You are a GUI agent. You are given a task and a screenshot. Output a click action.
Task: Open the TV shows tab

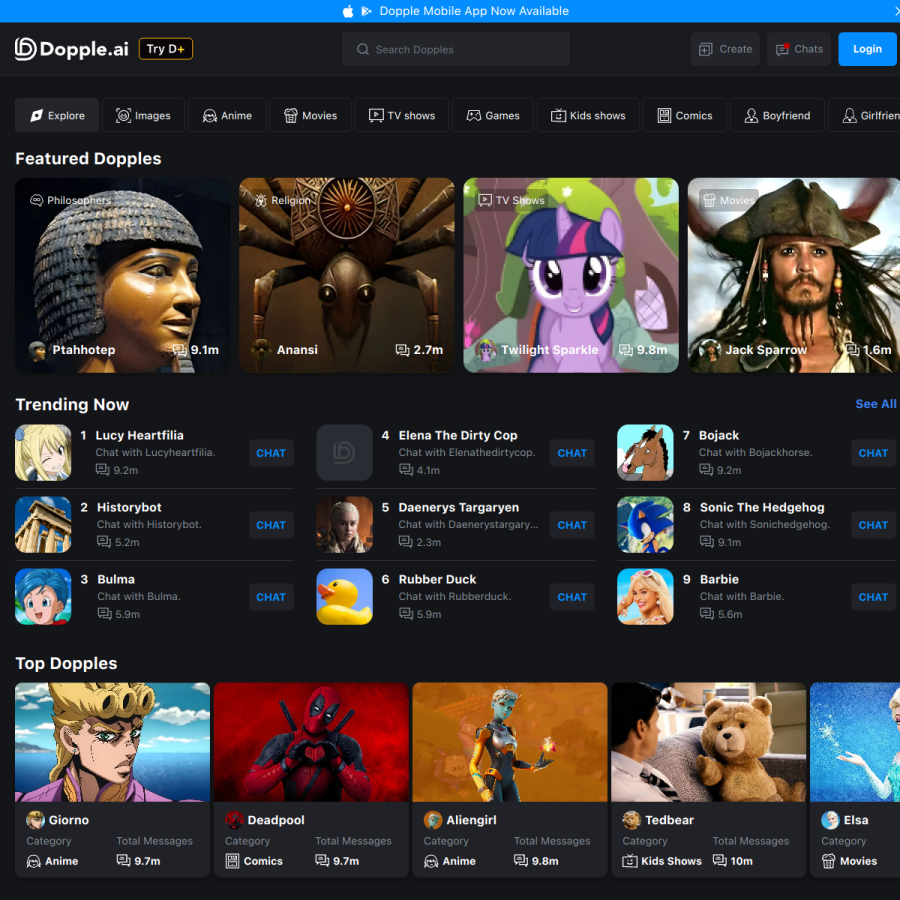pyautogui.click(x=402, y=115)
